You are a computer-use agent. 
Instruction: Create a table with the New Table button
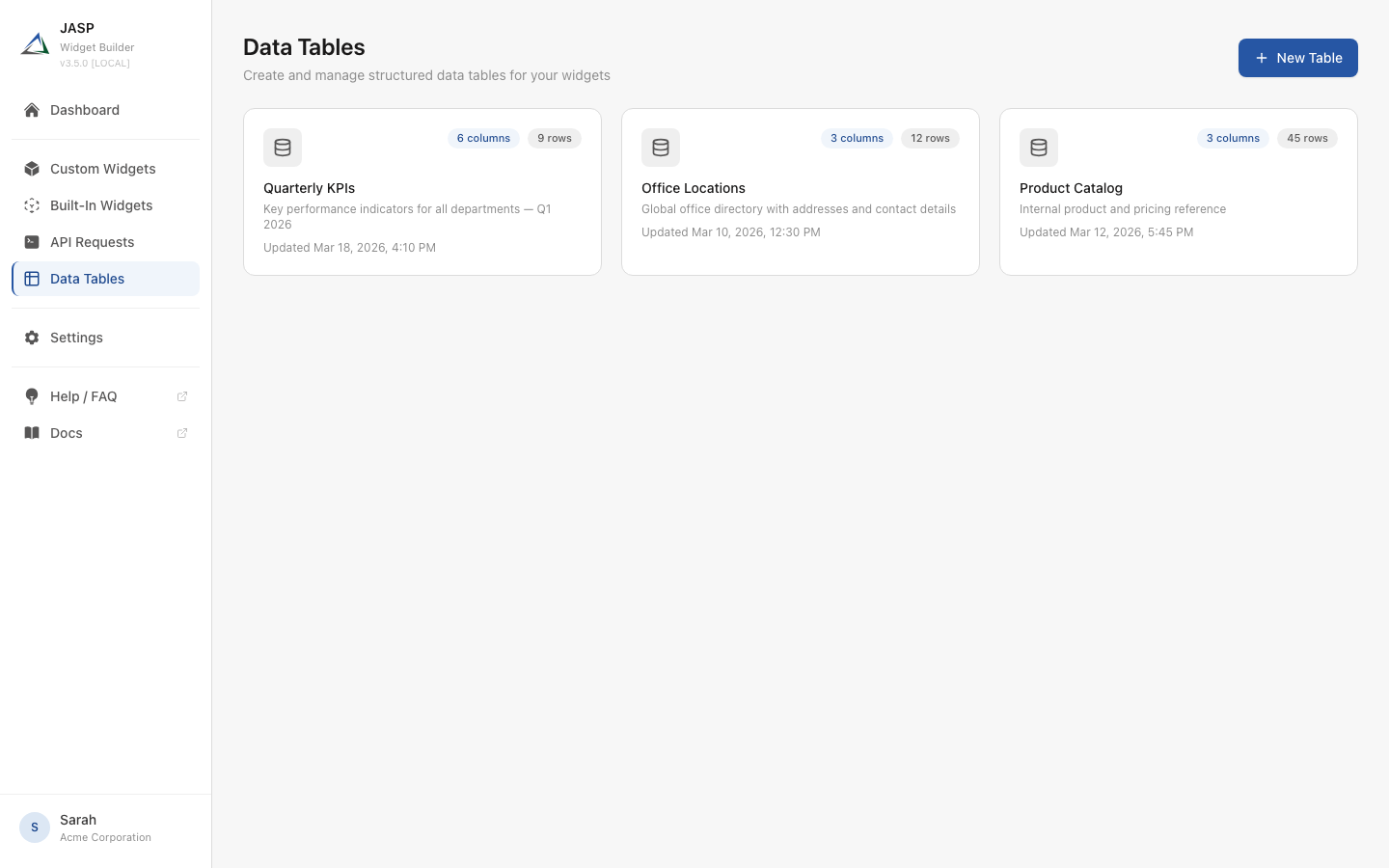pos(1298,58)
